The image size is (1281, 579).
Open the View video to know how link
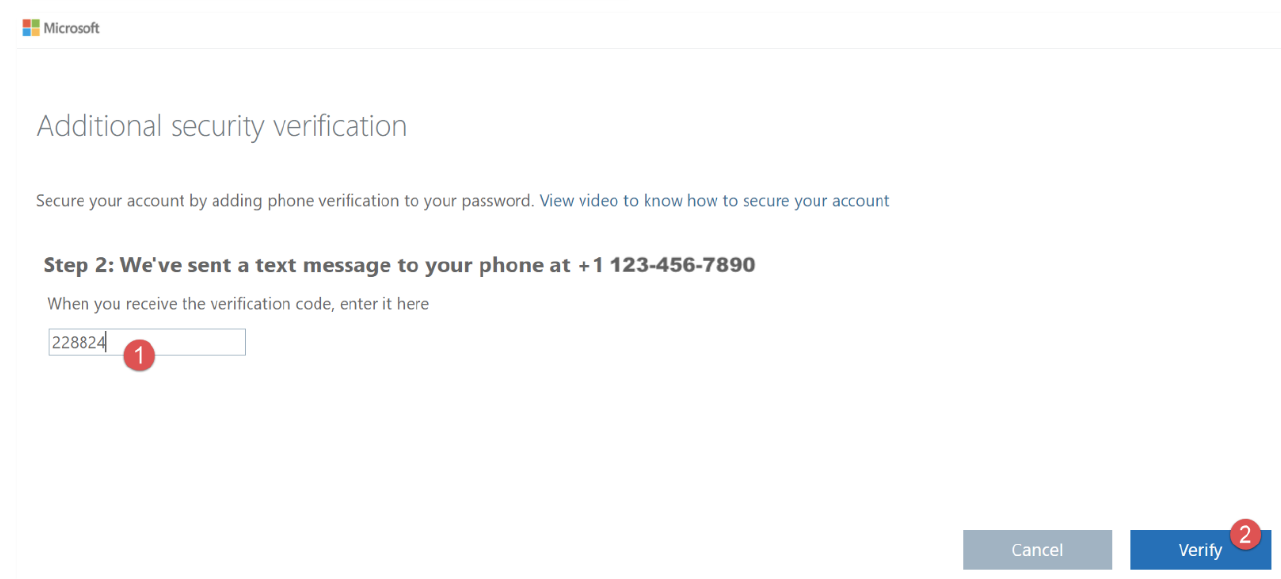coord(714,200)
